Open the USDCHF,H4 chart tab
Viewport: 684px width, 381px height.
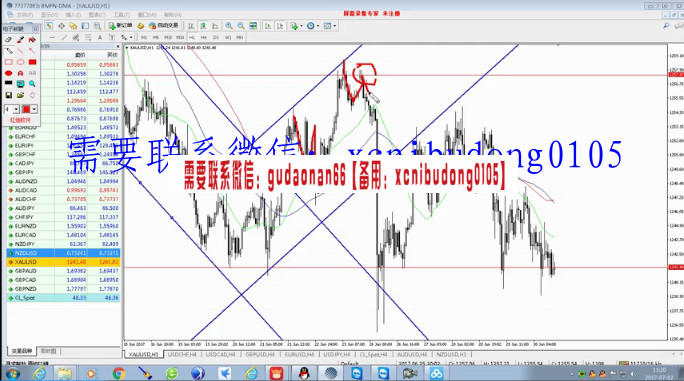[182, 354]
